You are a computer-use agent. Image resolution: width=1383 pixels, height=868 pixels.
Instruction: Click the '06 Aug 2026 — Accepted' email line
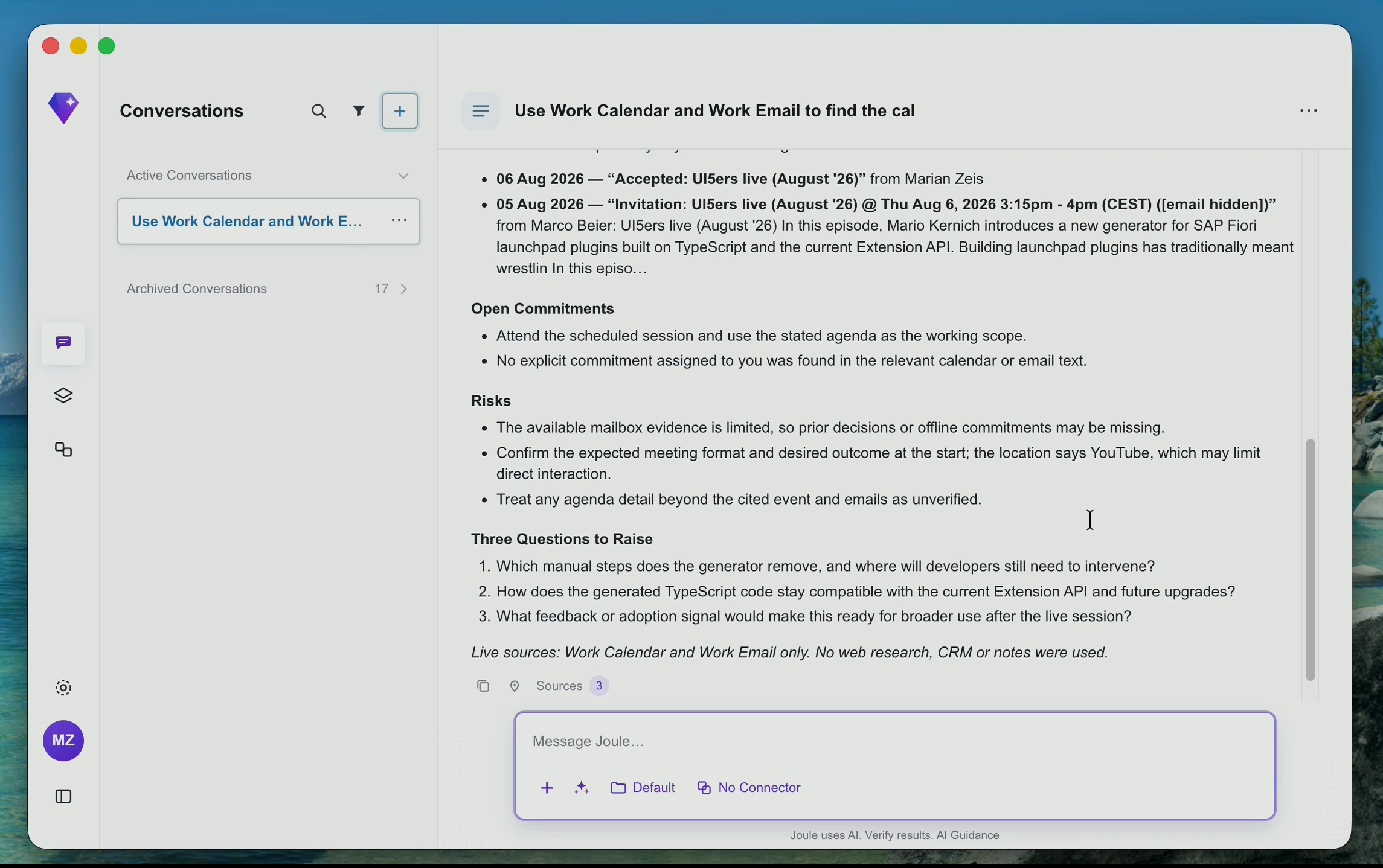(x=740, y=179)
